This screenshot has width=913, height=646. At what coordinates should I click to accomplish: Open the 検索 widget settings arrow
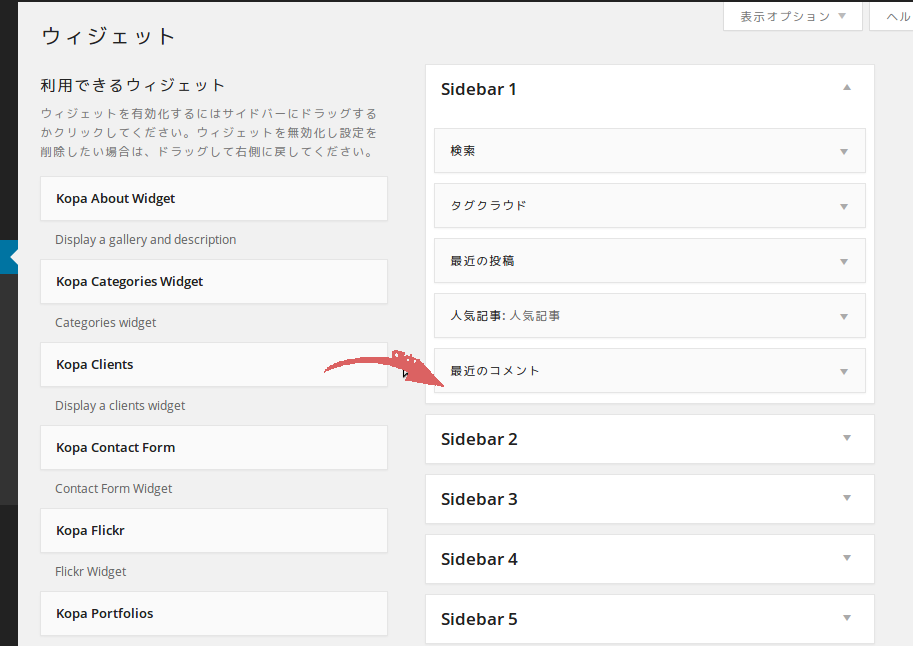pos(844,152)
